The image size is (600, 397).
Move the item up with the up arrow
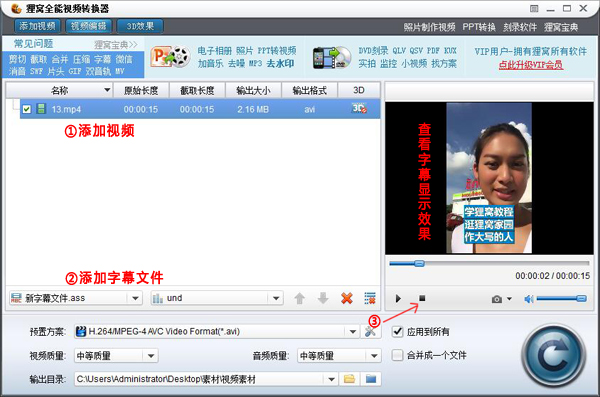click(x=300, y=298)
